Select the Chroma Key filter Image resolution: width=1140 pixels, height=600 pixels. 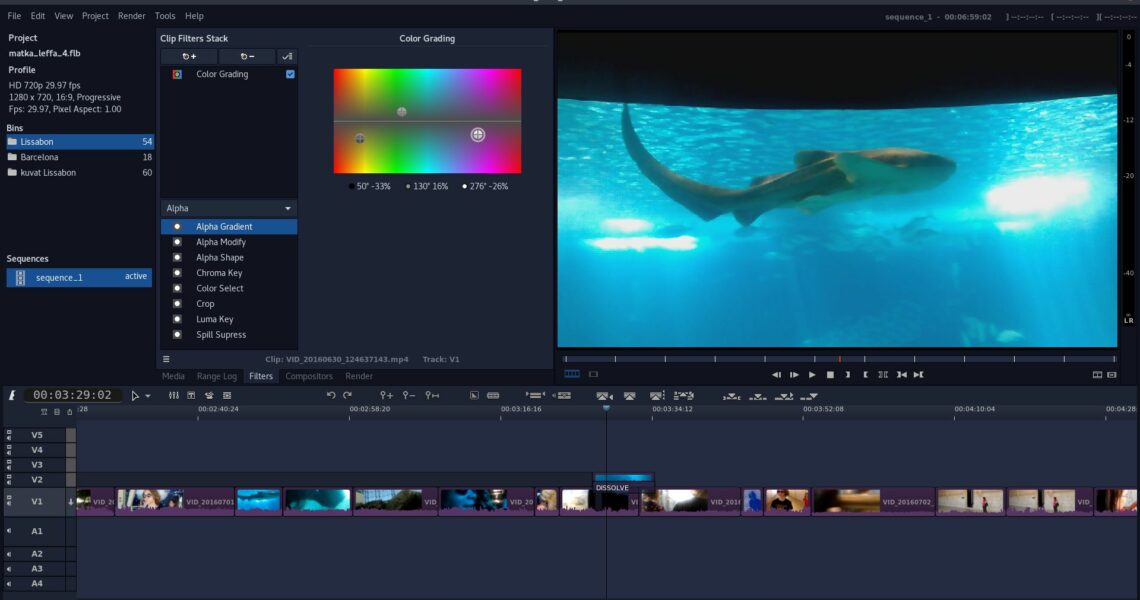pos(219,273)
